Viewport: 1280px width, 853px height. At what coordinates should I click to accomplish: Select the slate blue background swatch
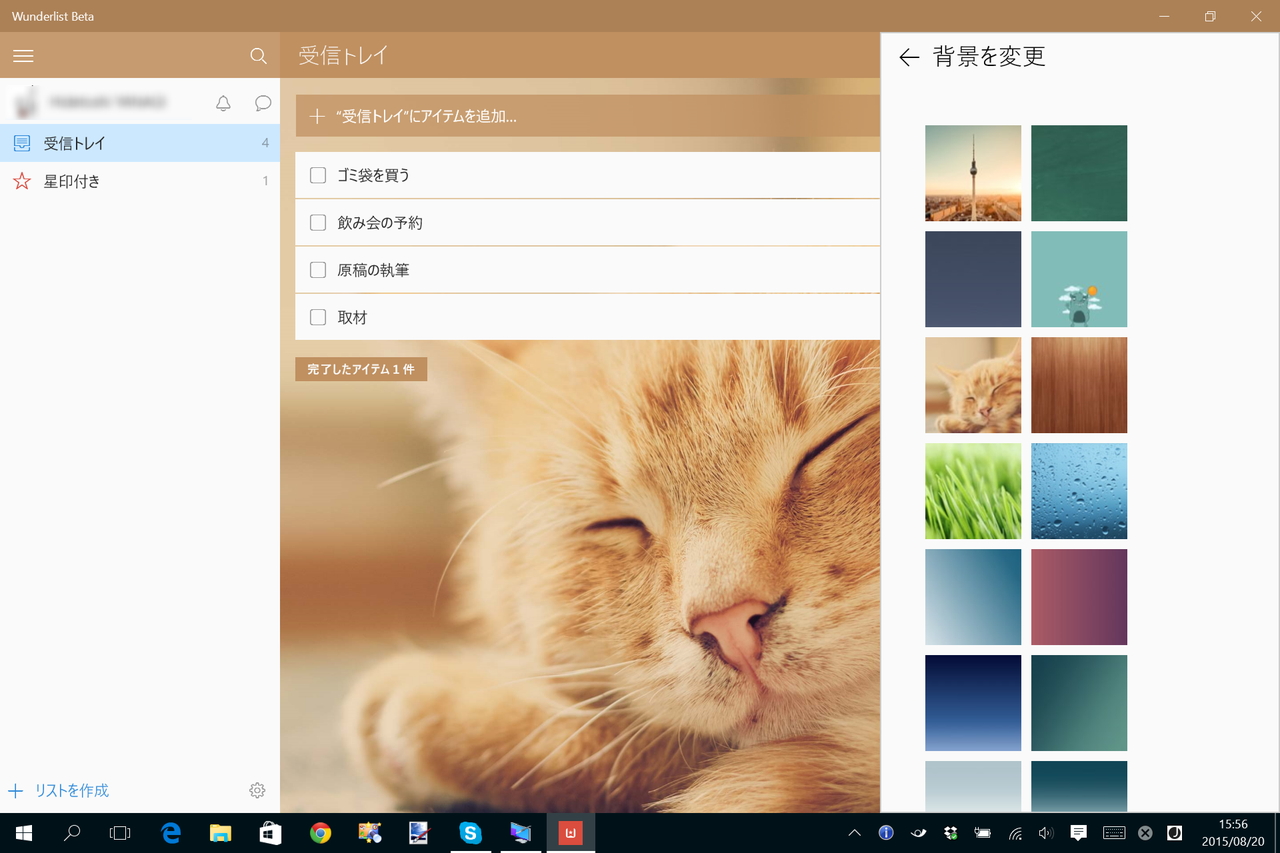(973, 279)
